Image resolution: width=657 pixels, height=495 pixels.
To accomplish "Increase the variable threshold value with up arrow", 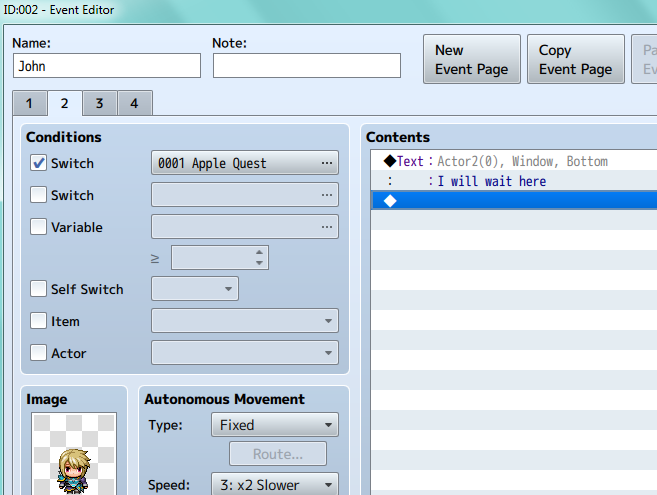I will click(259, 252).
